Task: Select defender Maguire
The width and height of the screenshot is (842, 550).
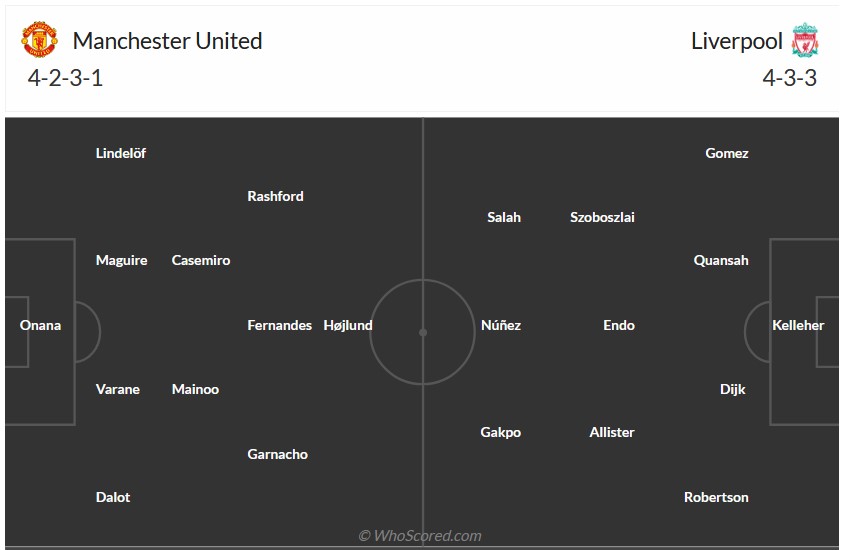Action: [121, 260]
